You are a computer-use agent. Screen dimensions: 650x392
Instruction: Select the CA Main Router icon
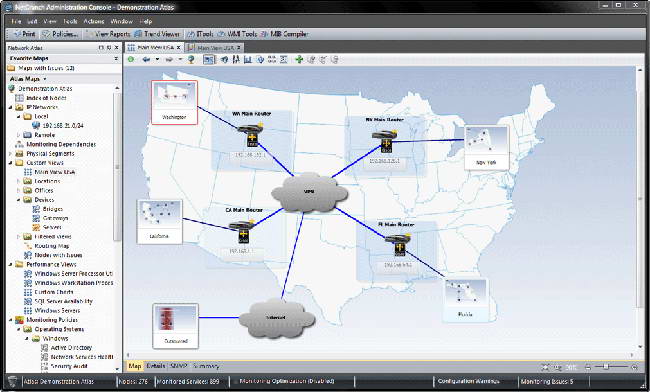243,232
